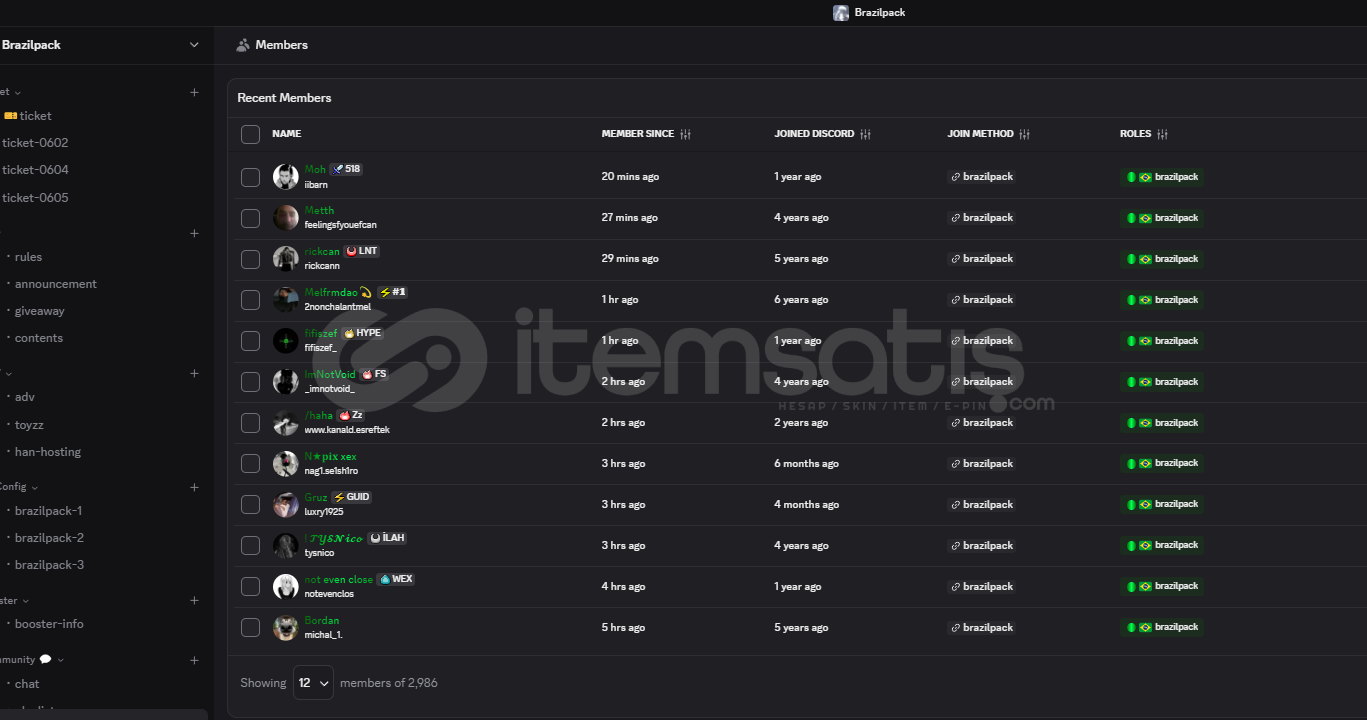
Task: Click the username text feelingsfyouefcan
Action: point(340,225)
